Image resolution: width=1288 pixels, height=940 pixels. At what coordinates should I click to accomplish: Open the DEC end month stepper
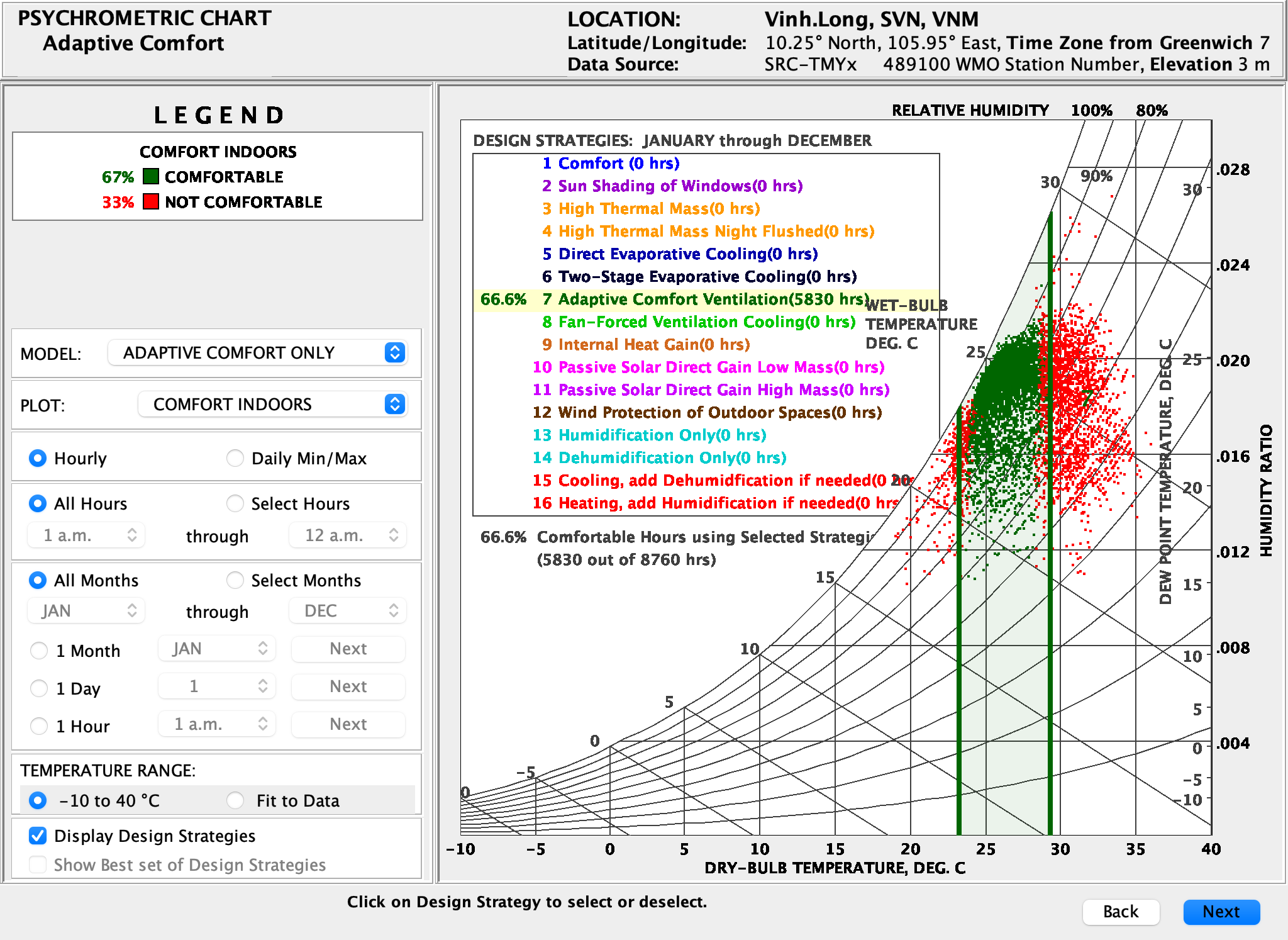(x=394, y=611)
